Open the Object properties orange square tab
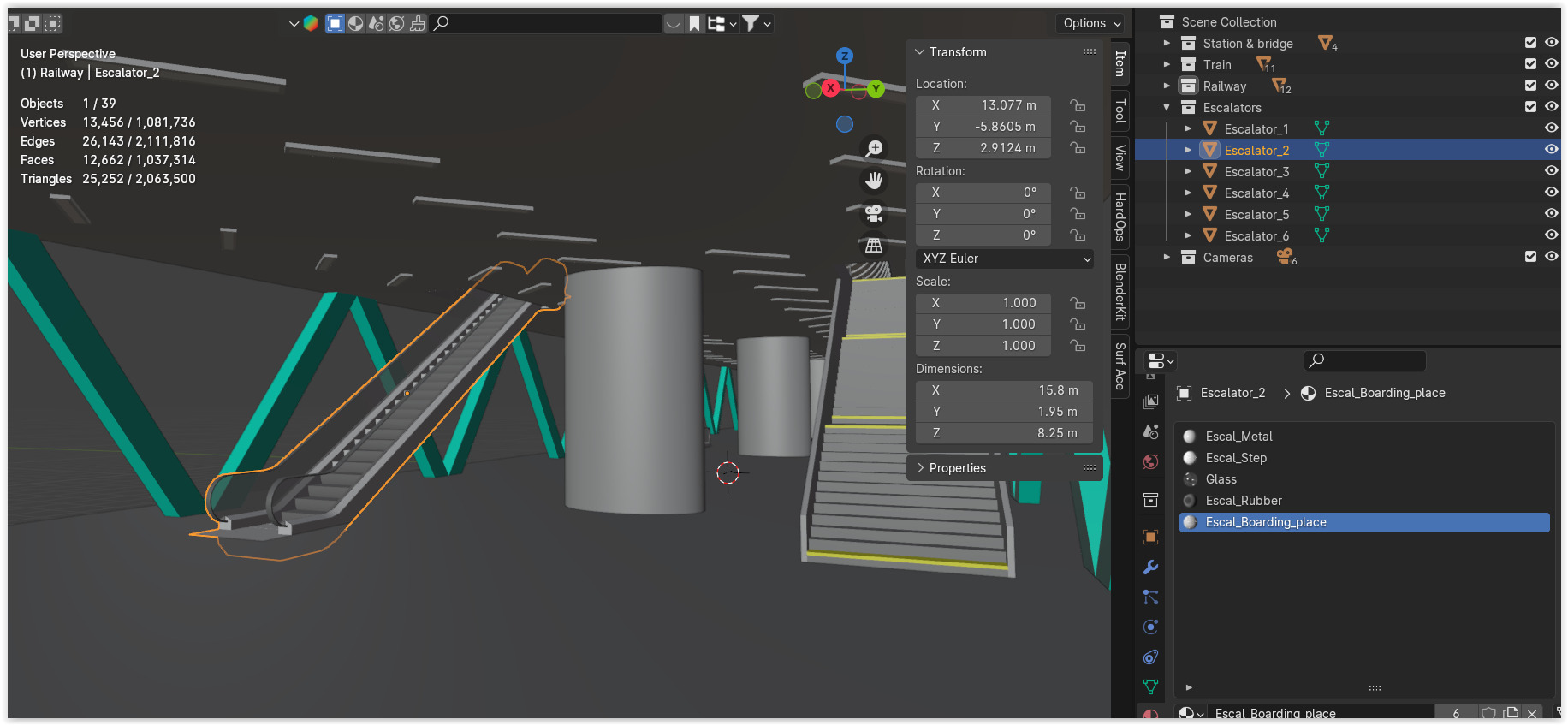Image resolution: width=1568 pixels, height=725 pixels. [x=1150, y=537]
